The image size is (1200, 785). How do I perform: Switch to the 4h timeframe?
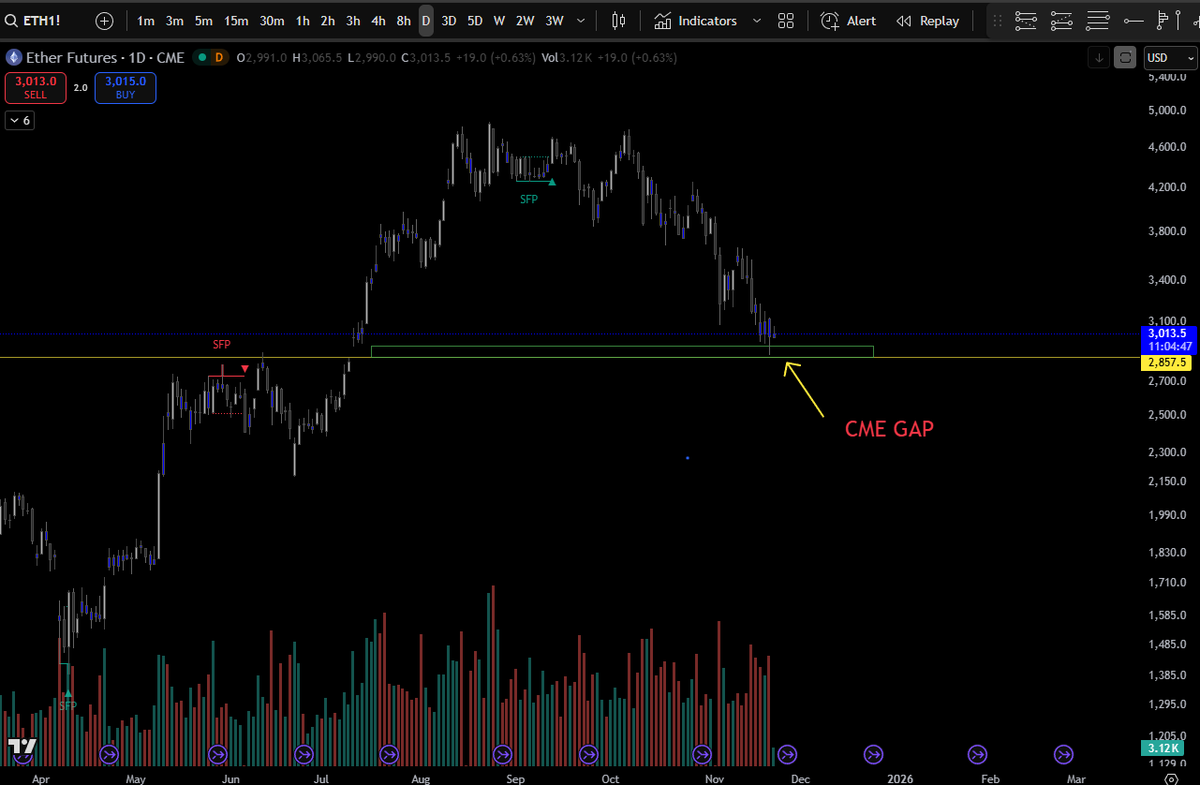click(378, 20)
